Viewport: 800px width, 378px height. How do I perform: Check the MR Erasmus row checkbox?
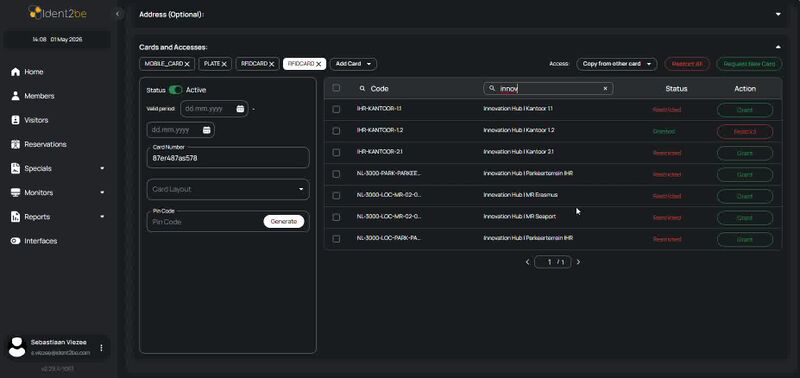[336, 195]
